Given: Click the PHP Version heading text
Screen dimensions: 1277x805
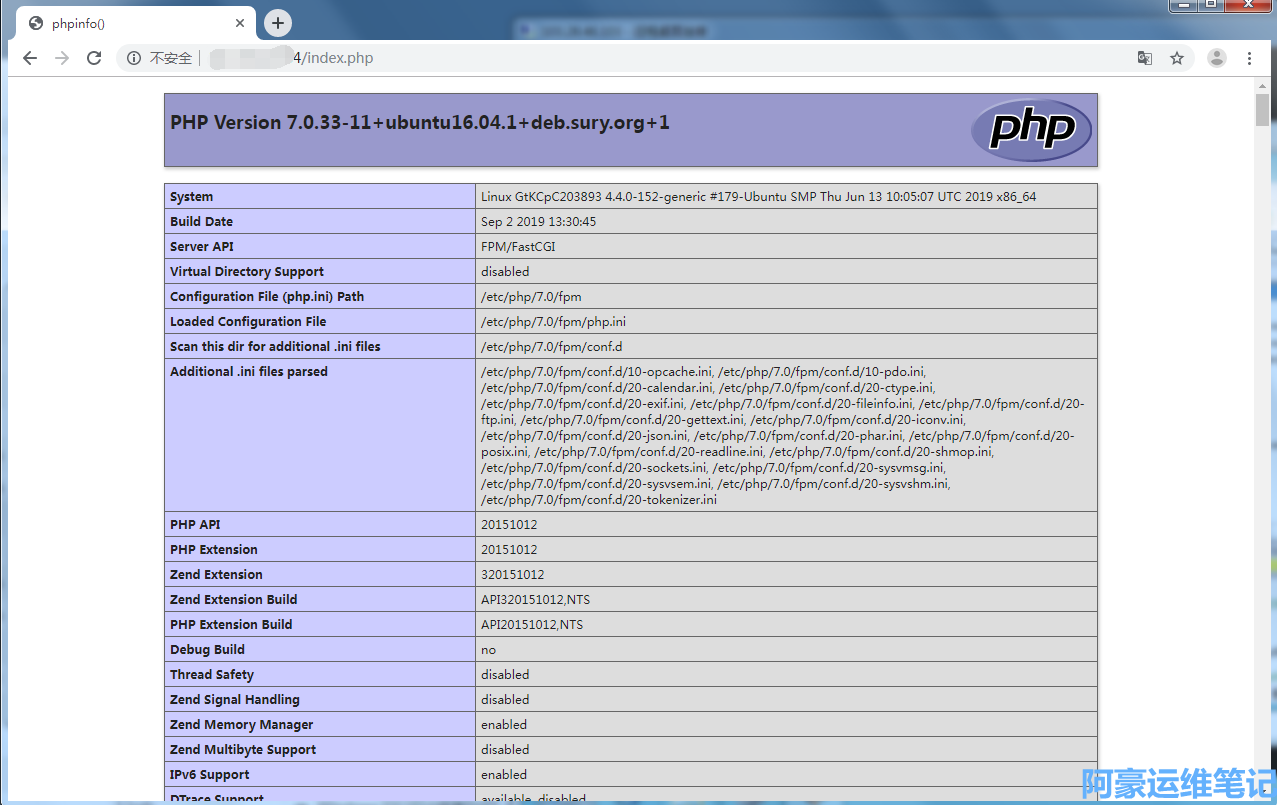Looking at the screenshot, I should [x=420, y=123].
